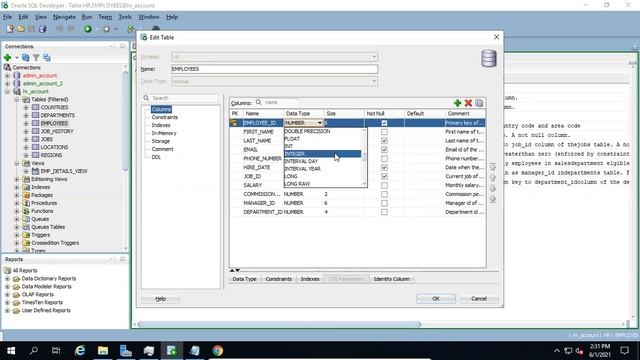The image size is (640, 360).
Task: Expand admin_account connection node
Action: (x=7, y=76)
